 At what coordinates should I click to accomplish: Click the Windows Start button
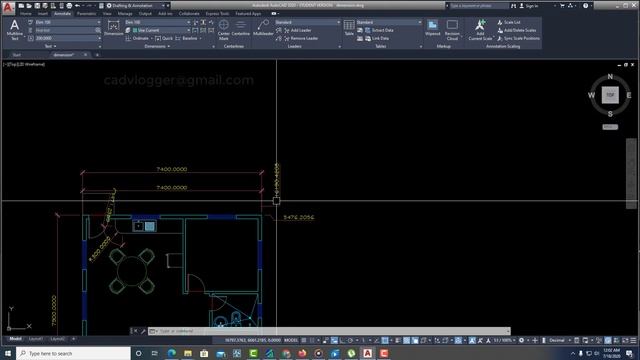point(7,353)
